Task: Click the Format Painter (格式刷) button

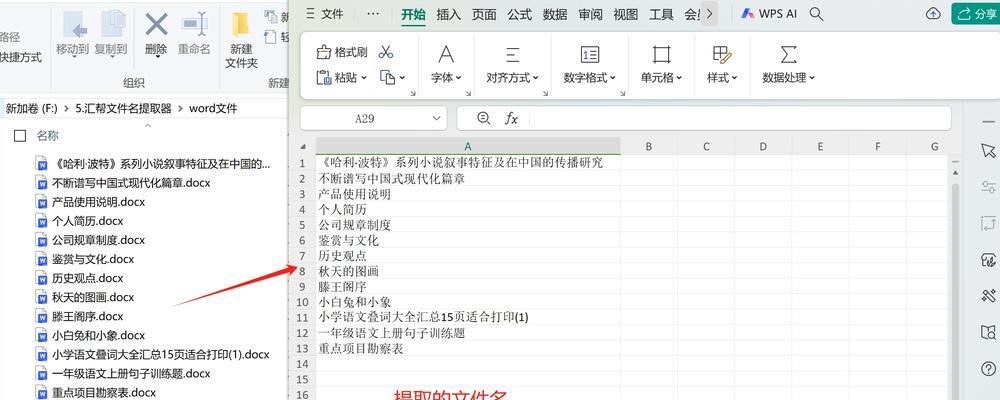Action: [342, 52]
